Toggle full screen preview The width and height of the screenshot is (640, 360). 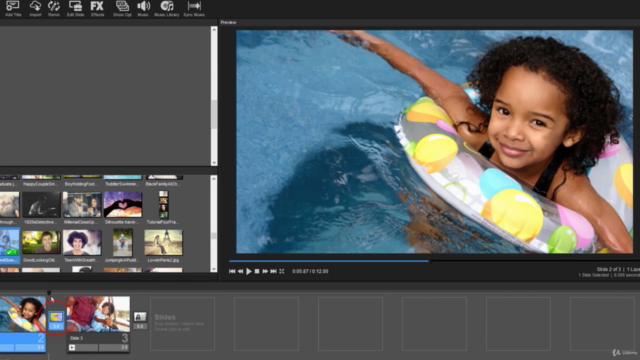coord(282,271)
